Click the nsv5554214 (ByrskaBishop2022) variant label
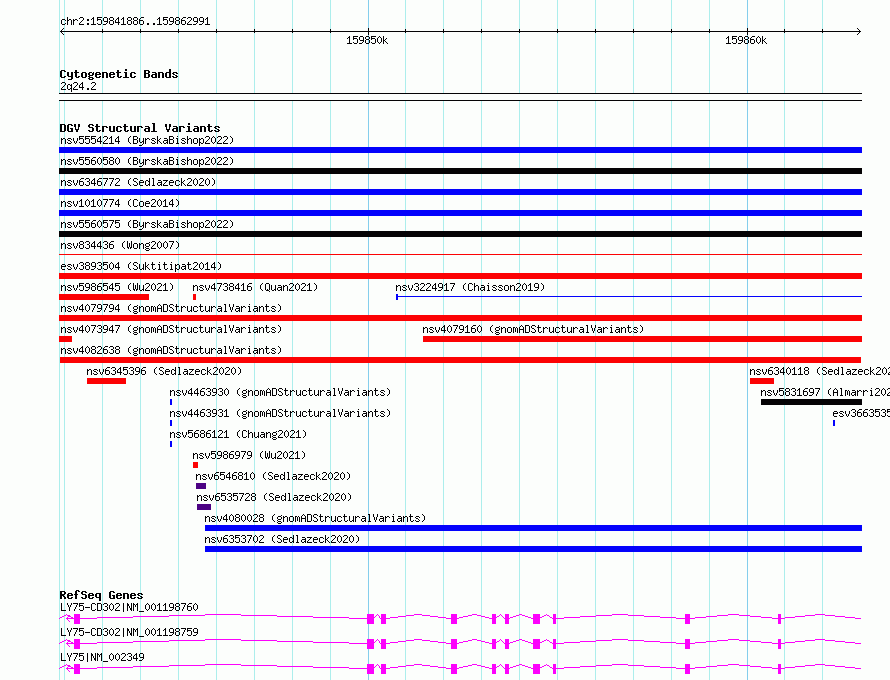This screenshot has height=680, width=890. [146, 140]
